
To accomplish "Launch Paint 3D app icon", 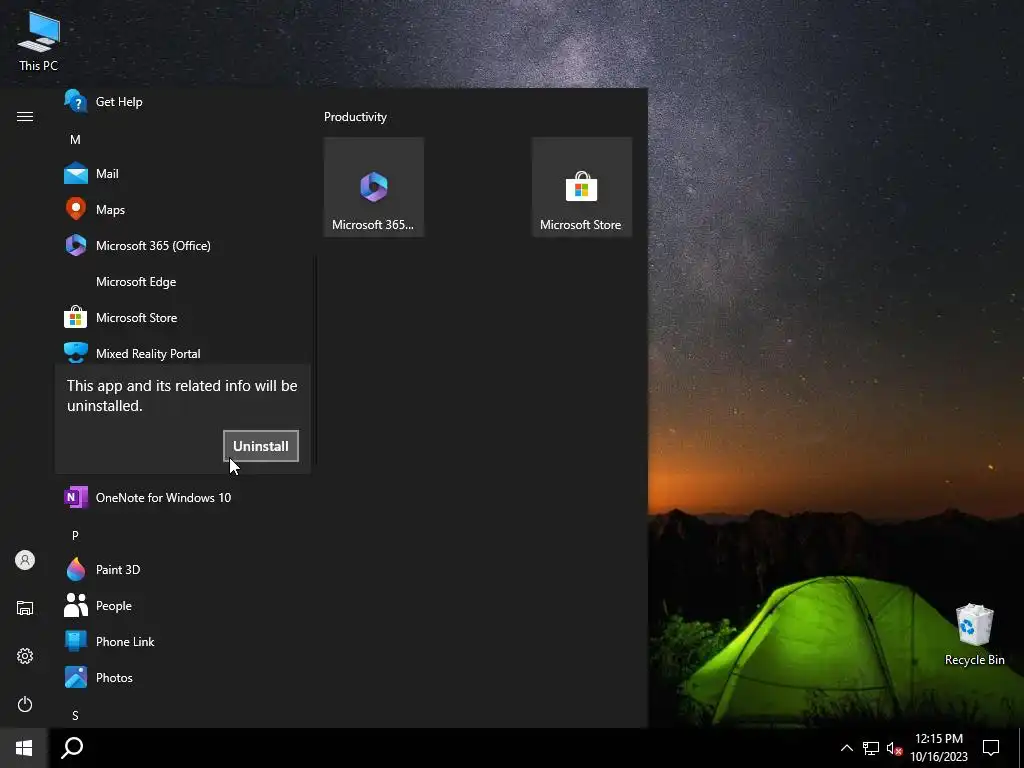I will 76,569.
